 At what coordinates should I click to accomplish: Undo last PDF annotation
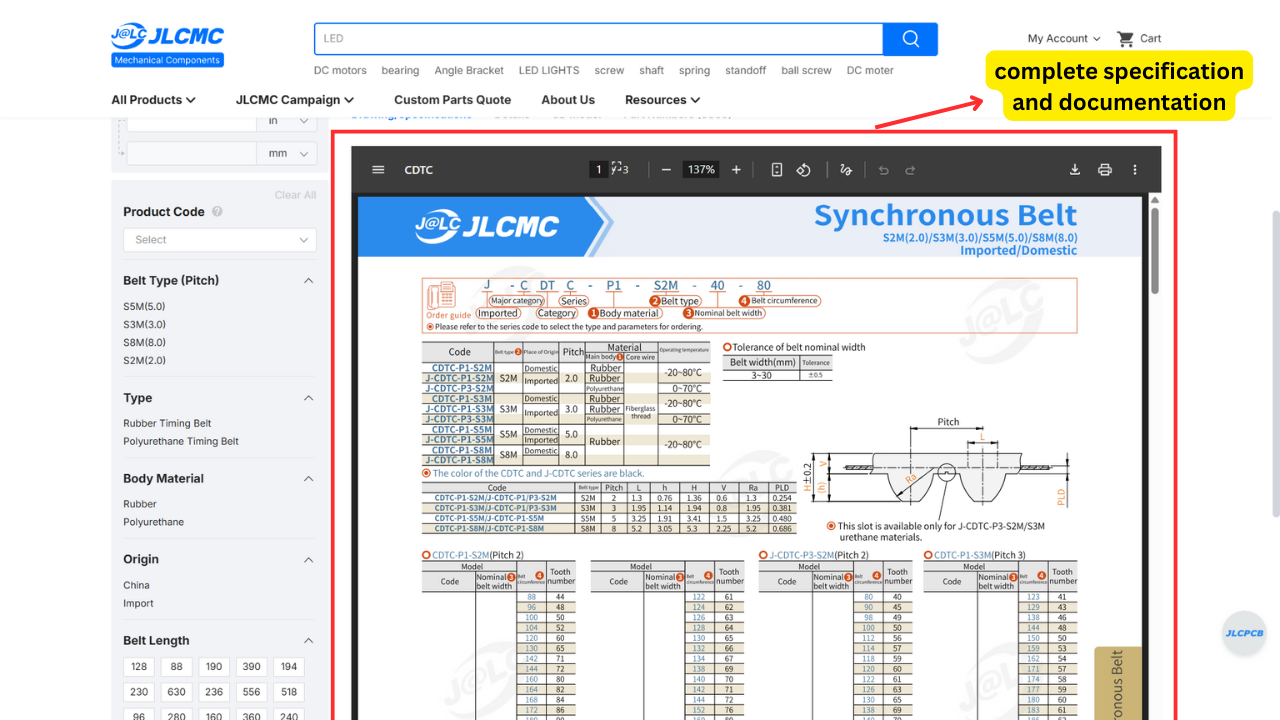(x=883, y=170)
